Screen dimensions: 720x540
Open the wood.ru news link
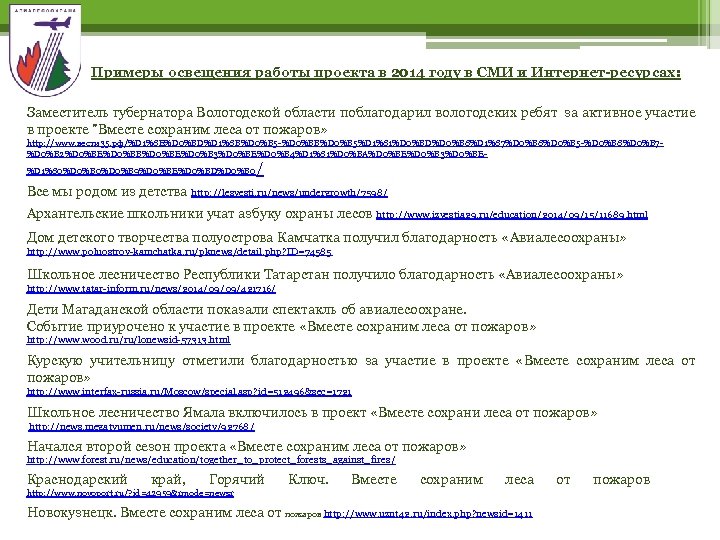point(129,340)
